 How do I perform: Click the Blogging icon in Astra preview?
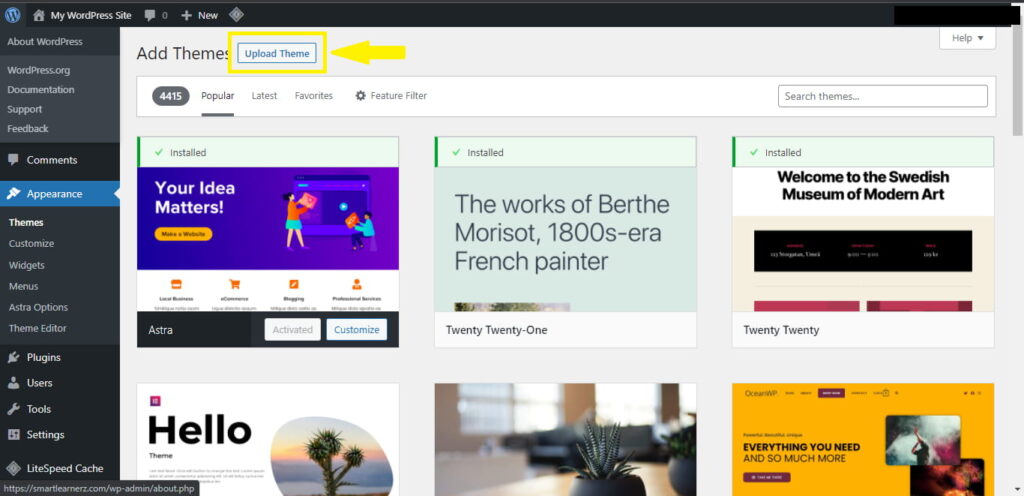tap(294, 284)
